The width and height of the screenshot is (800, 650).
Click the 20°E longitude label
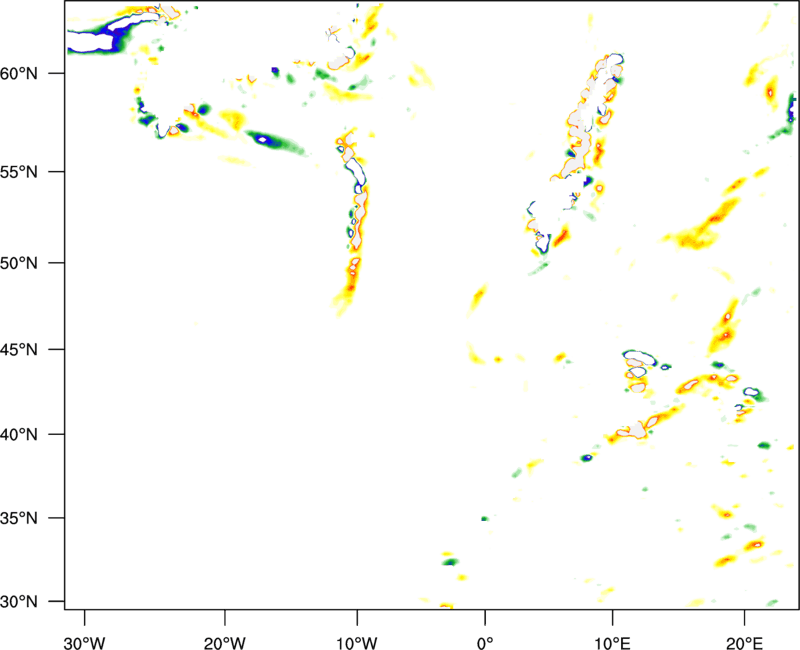(744, 643)
